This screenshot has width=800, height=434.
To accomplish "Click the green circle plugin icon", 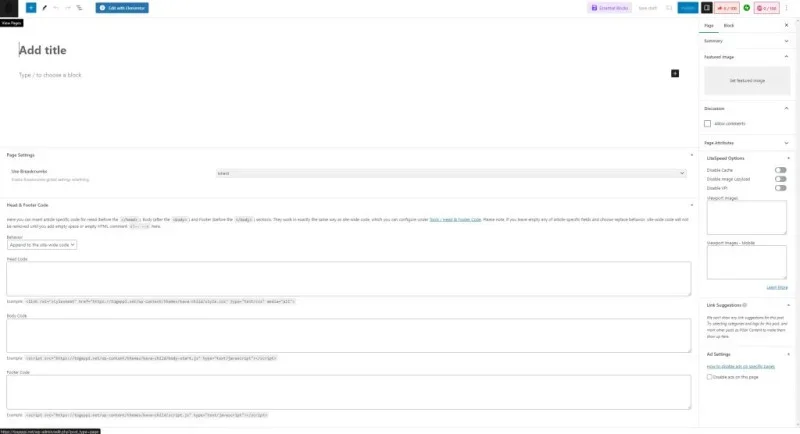I will point(746,7).
